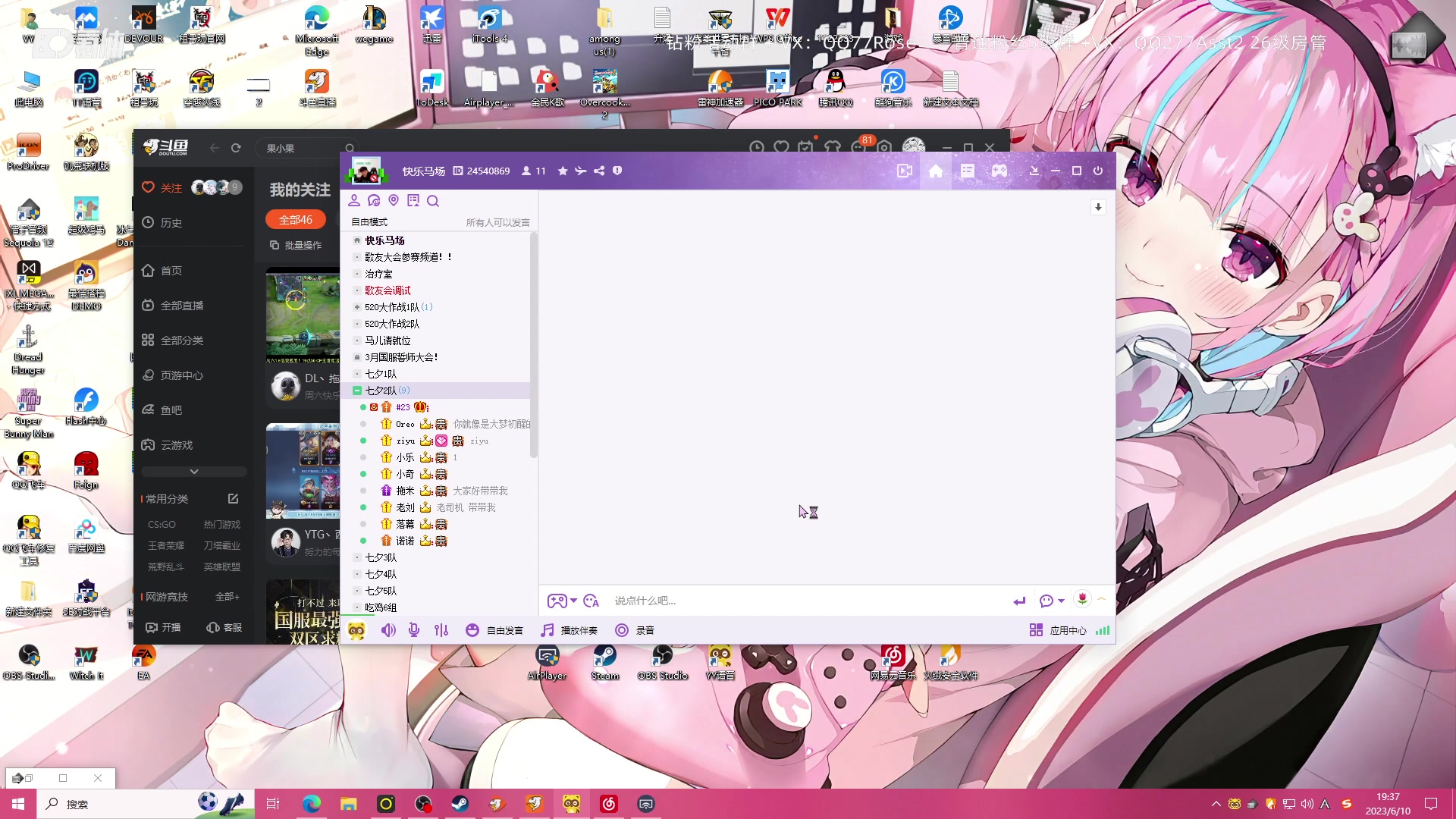Select the 马儿请就位 channel
Screen dimensions: 1456x819
tap(388, 340)
